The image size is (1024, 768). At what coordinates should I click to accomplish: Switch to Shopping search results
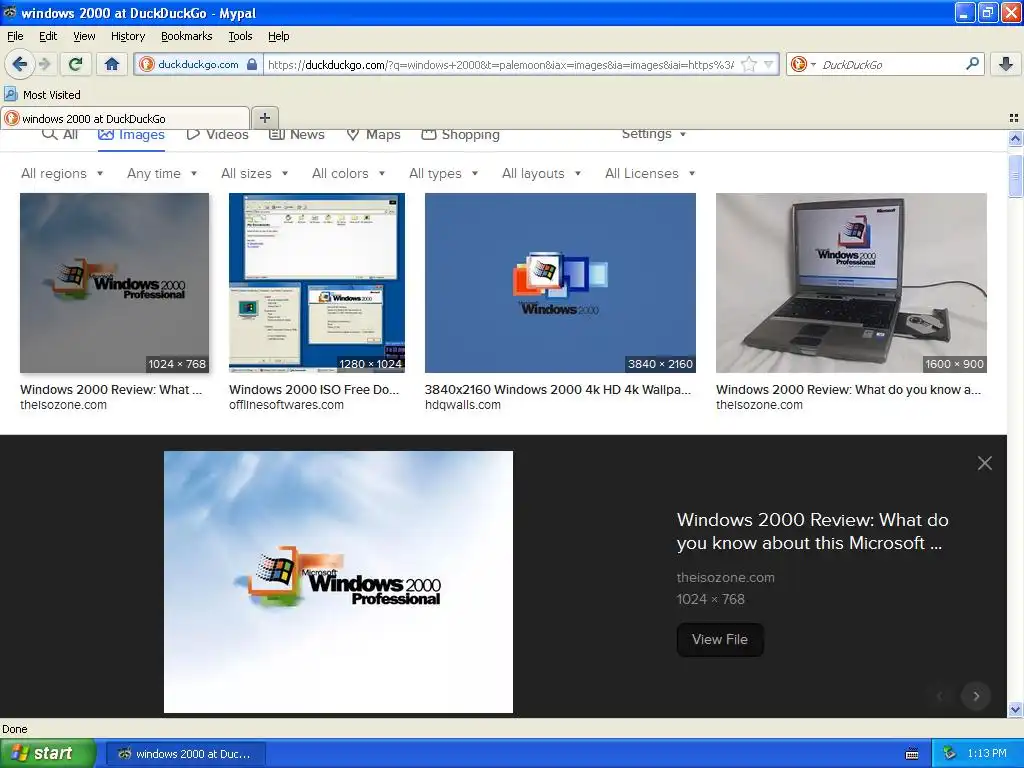pyautogui.click(x=460, y=135)
